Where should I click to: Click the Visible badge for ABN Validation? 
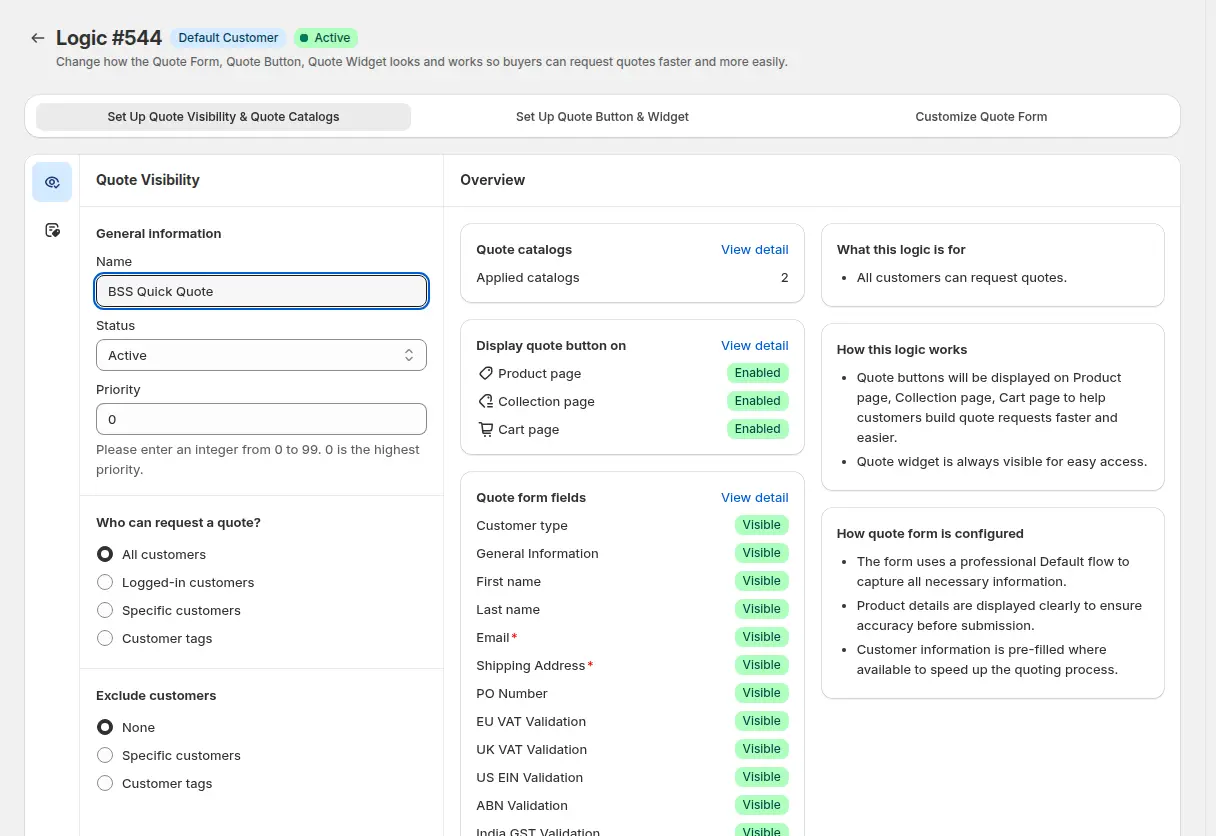[761, 805]
